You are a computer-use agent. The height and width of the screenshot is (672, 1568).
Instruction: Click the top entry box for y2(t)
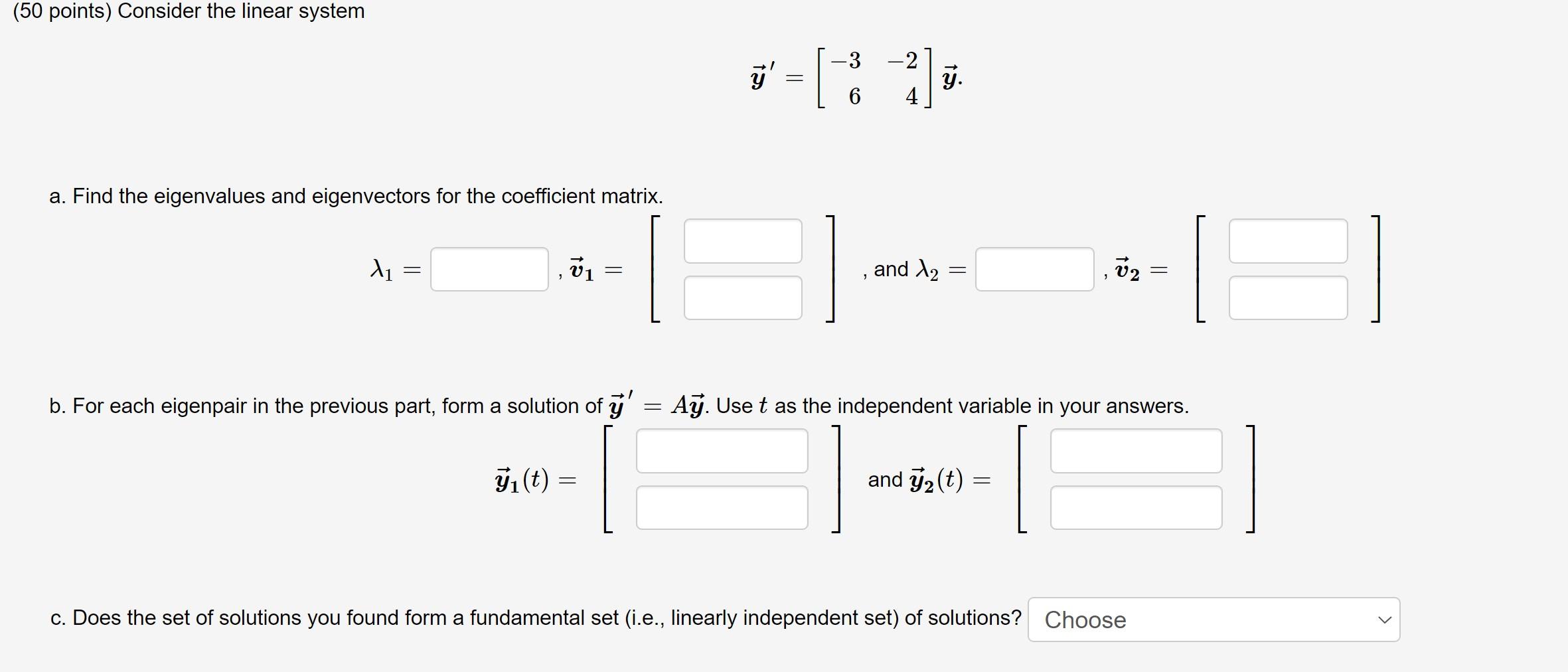point(1135,451)
